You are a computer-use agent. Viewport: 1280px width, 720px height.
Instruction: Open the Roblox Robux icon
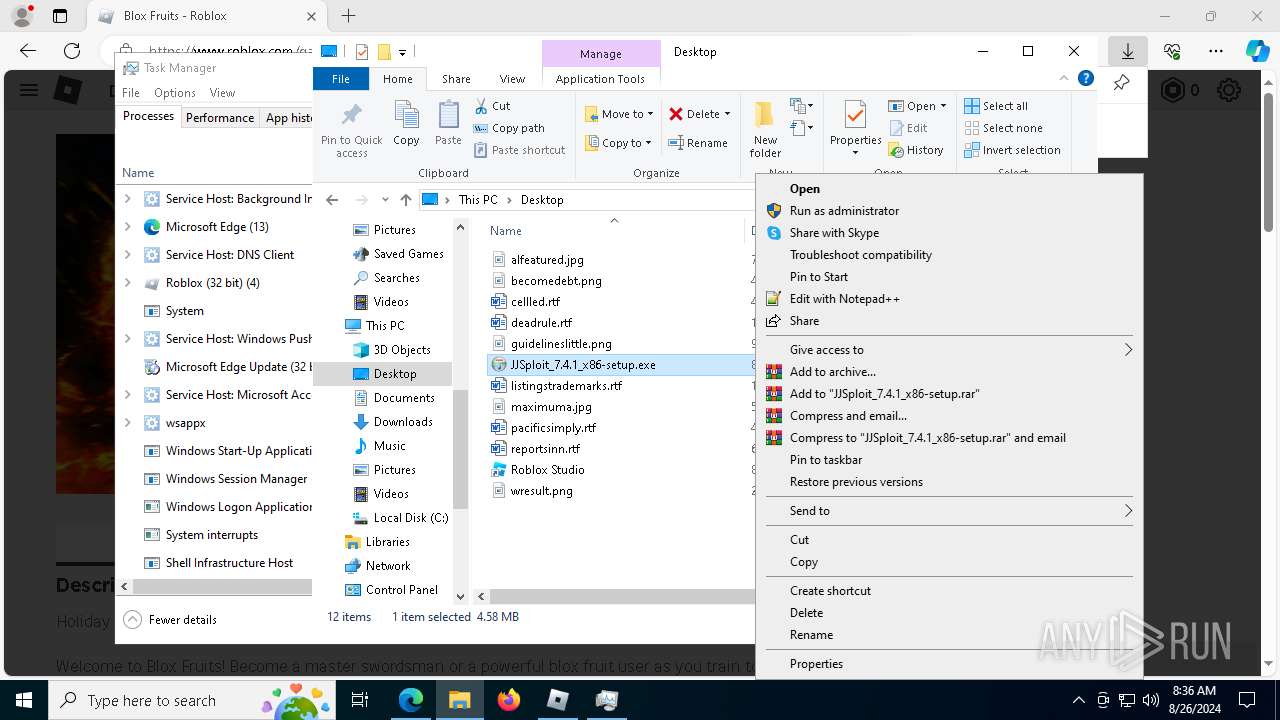click(1172, 91)
